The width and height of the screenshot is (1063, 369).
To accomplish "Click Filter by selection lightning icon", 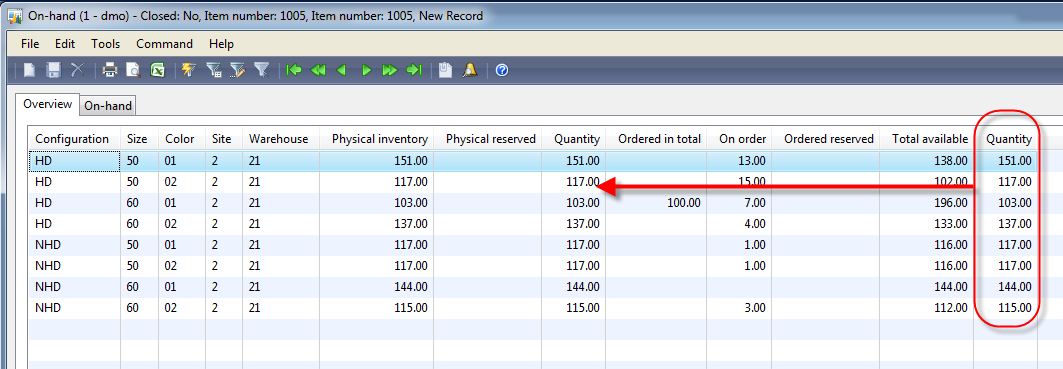I will point(189,70).
